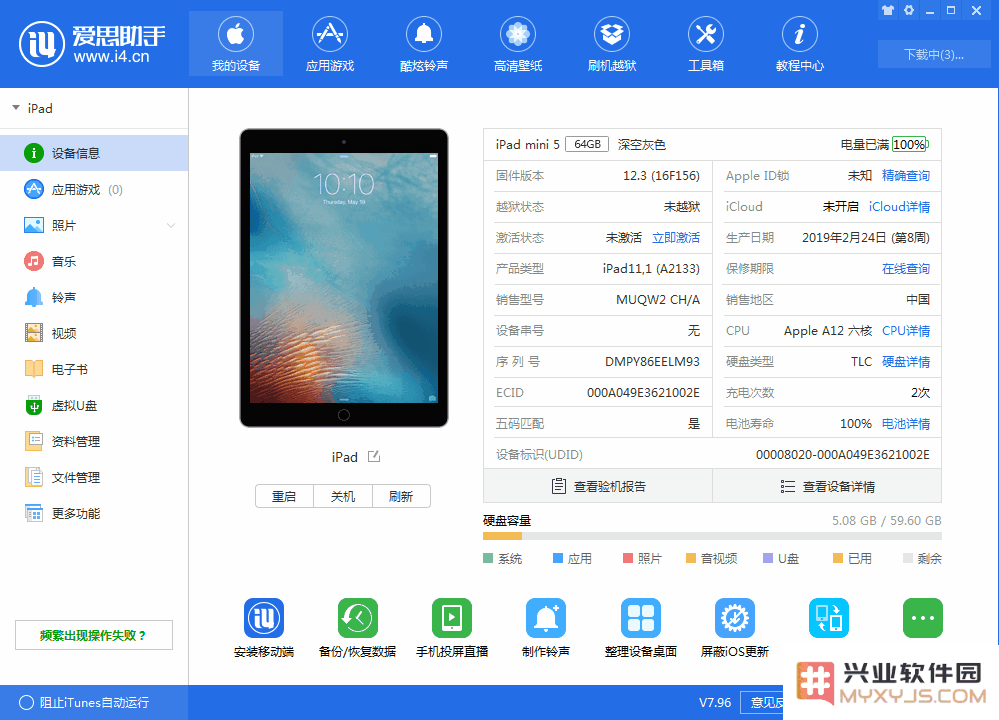The height and width of the screenshot is (720, 999).
Task: Open 教程中心 tutorial center tab
Action: 800,43
